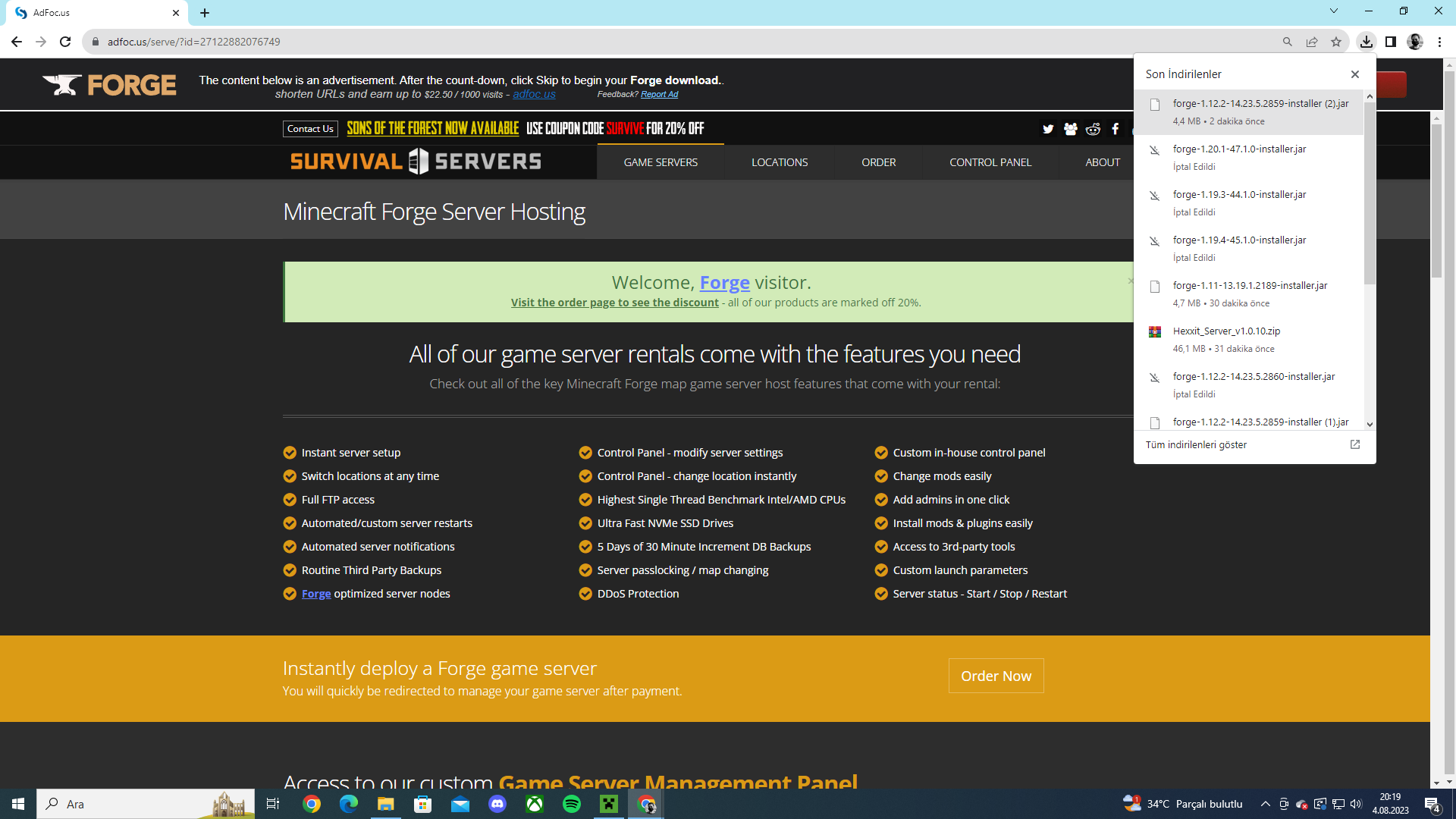Click the Facebook icon in the header

pyautogui.click(x=1115, y=129)
